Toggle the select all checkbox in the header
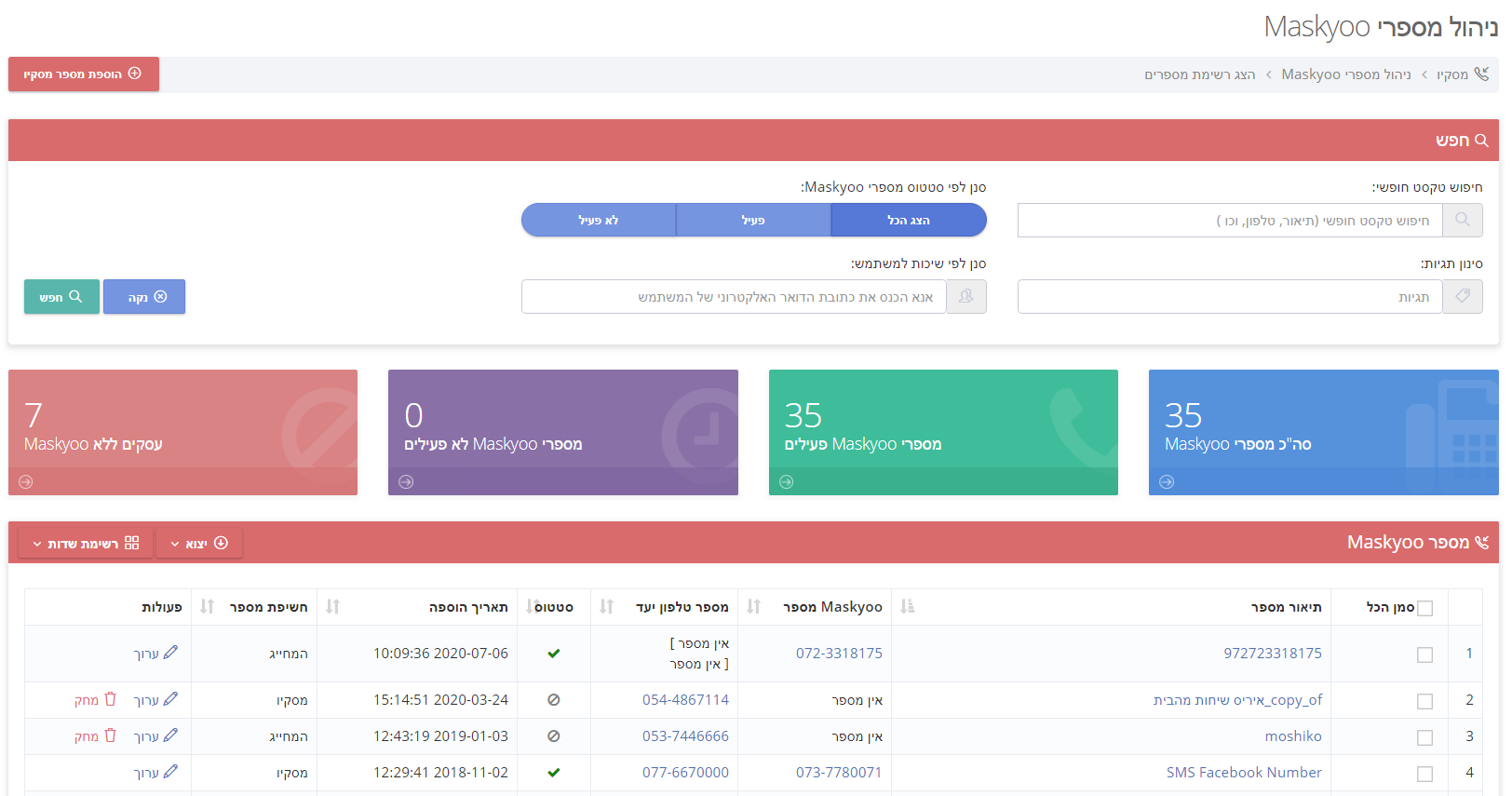 [x=1424, y=608]
